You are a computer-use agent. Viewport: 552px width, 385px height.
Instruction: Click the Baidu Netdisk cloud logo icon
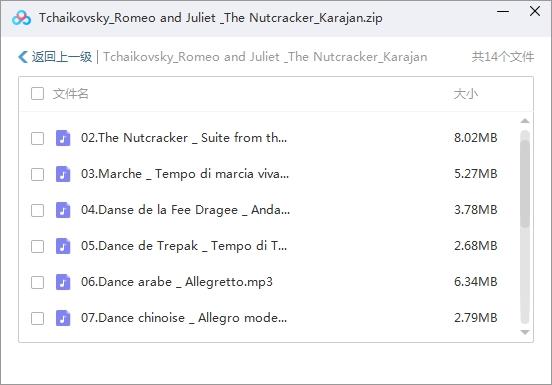(x=21, y=18)
